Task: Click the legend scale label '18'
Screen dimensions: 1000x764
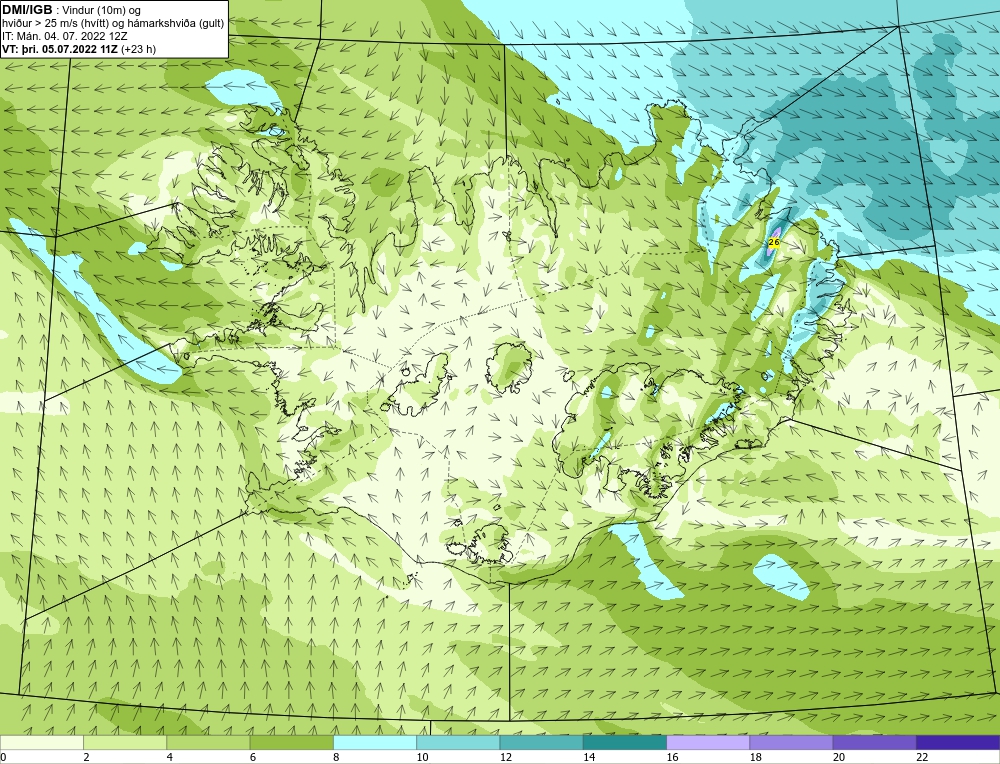Action: tap(755, 757)
